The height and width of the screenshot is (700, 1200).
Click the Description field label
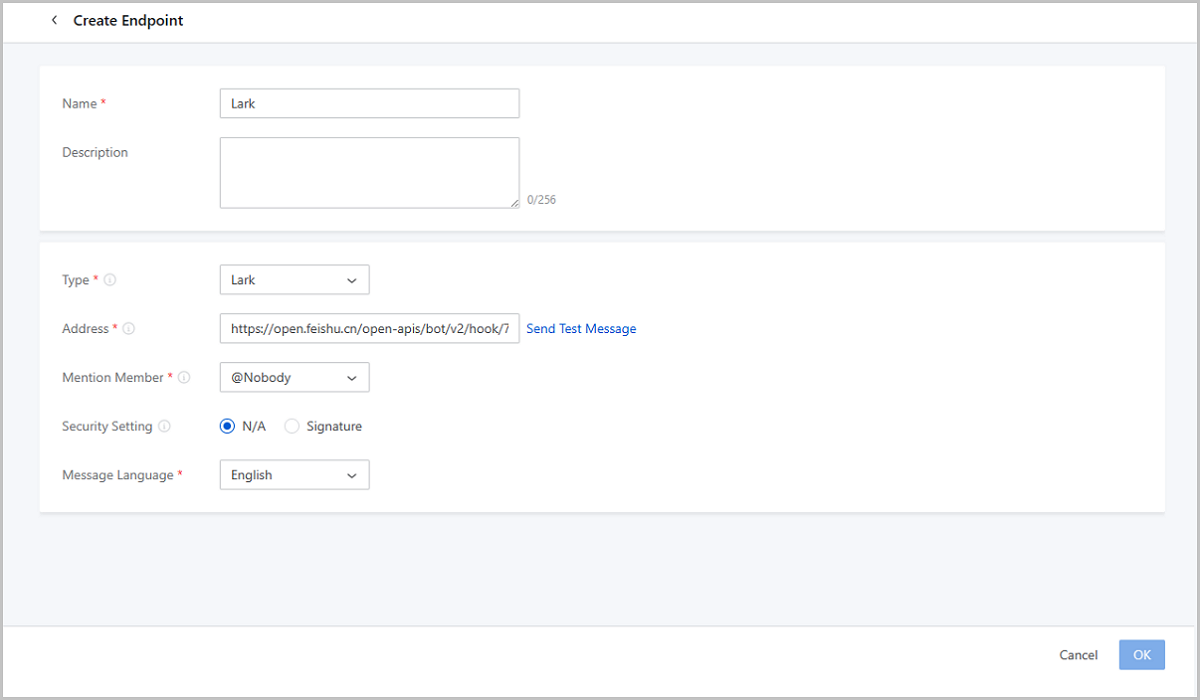pos(95,152)
